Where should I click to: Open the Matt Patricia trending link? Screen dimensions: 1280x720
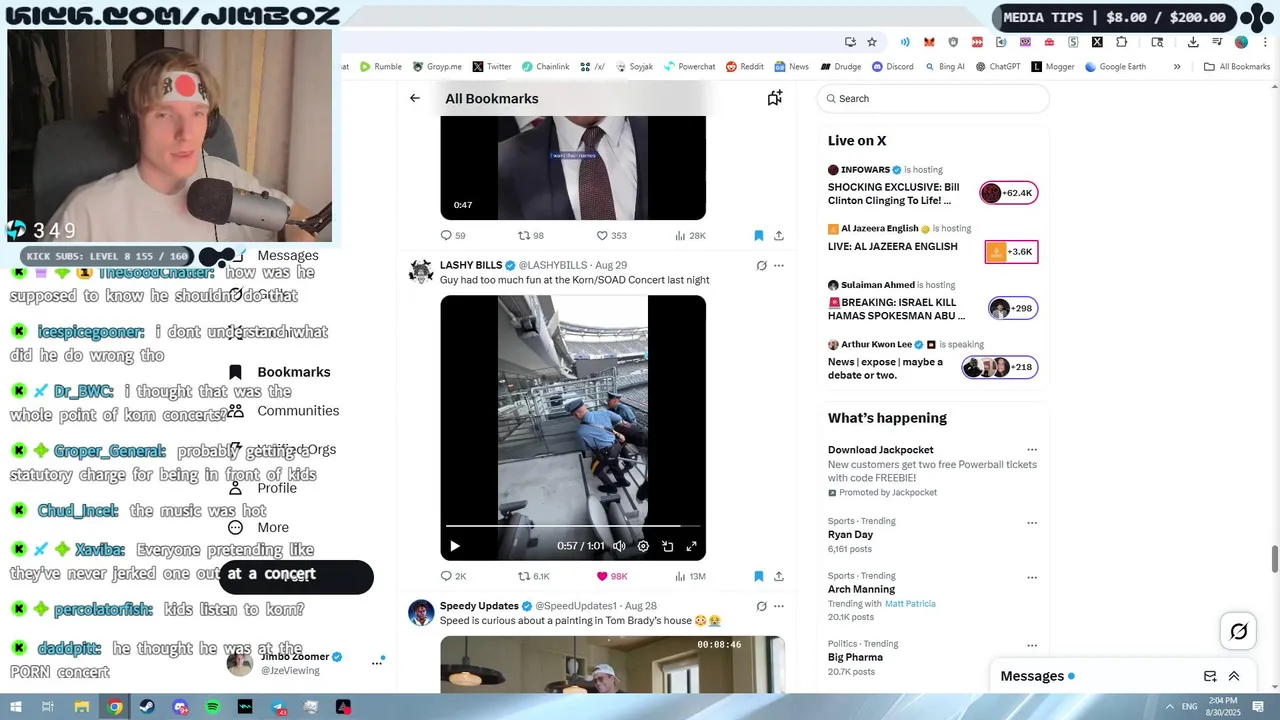pos(910,604)
